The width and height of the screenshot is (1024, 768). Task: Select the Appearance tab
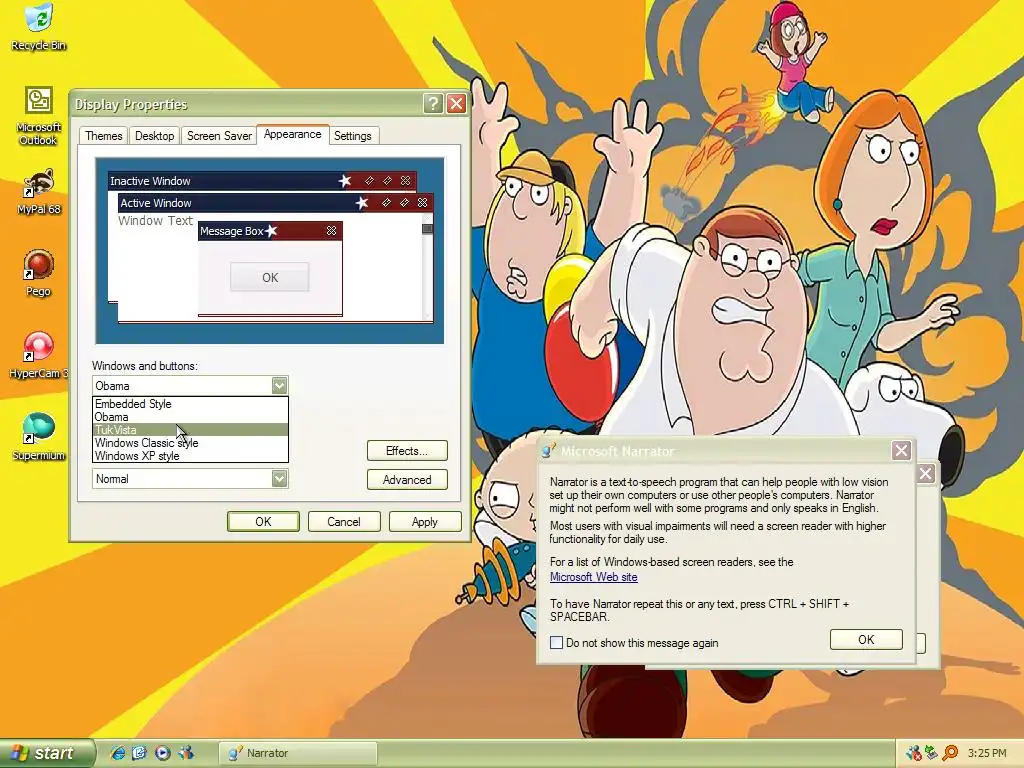[293, 134]
